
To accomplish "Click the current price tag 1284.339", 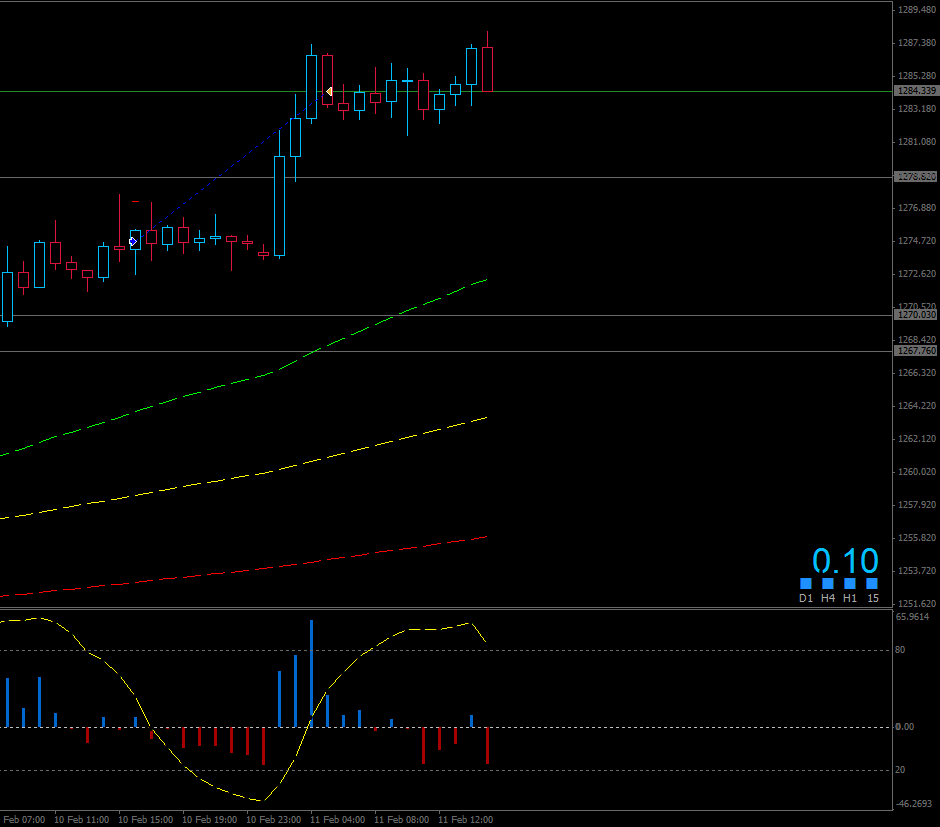I will pyautogui.click(x=915, y=90).
